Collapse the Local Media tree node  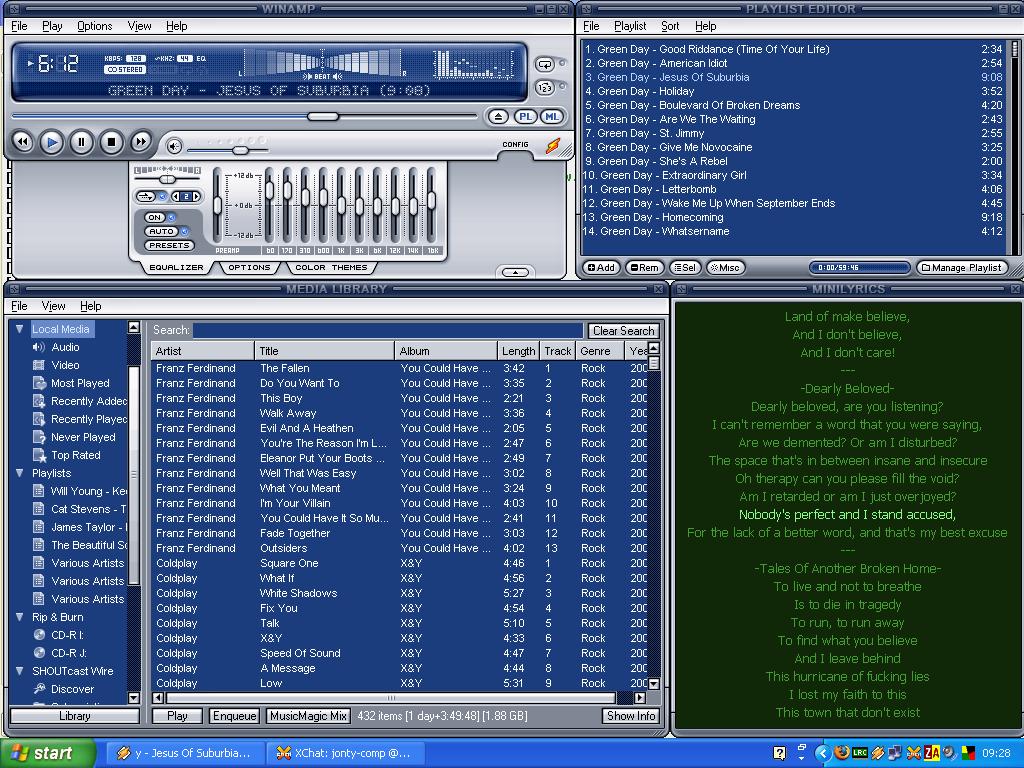[x=19, y=329]
